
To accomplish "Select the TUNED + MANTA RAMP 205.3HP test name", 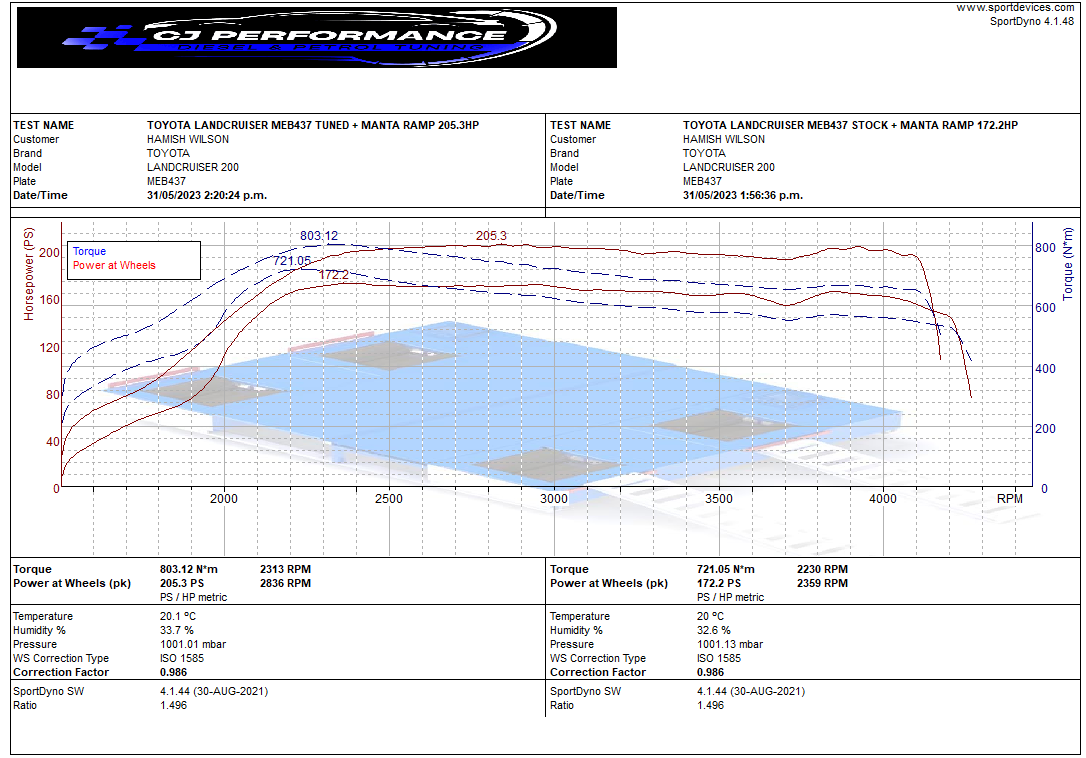I will pos(313,125).
